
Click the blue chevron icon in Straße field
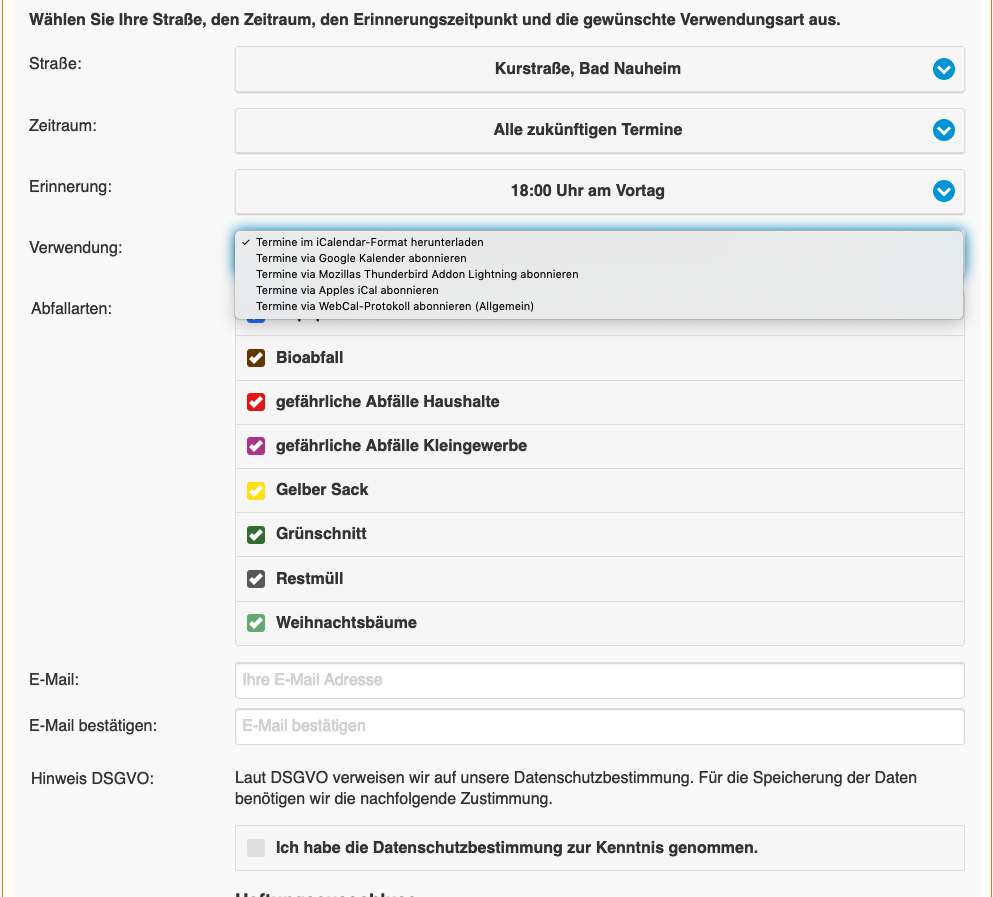(943, 70)
